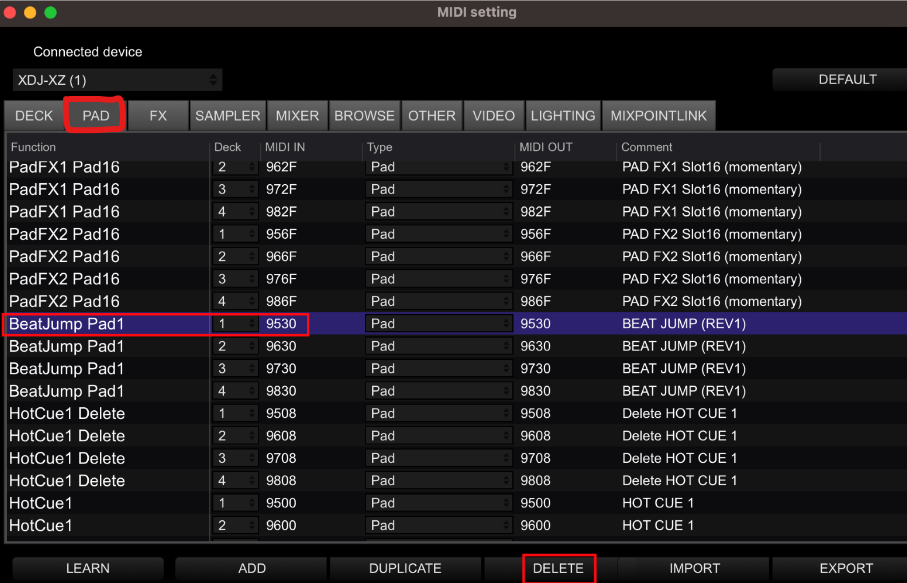This screenshot has height=583, width=907.
Task: Select the OTHER tab
Action: point(431,115)
